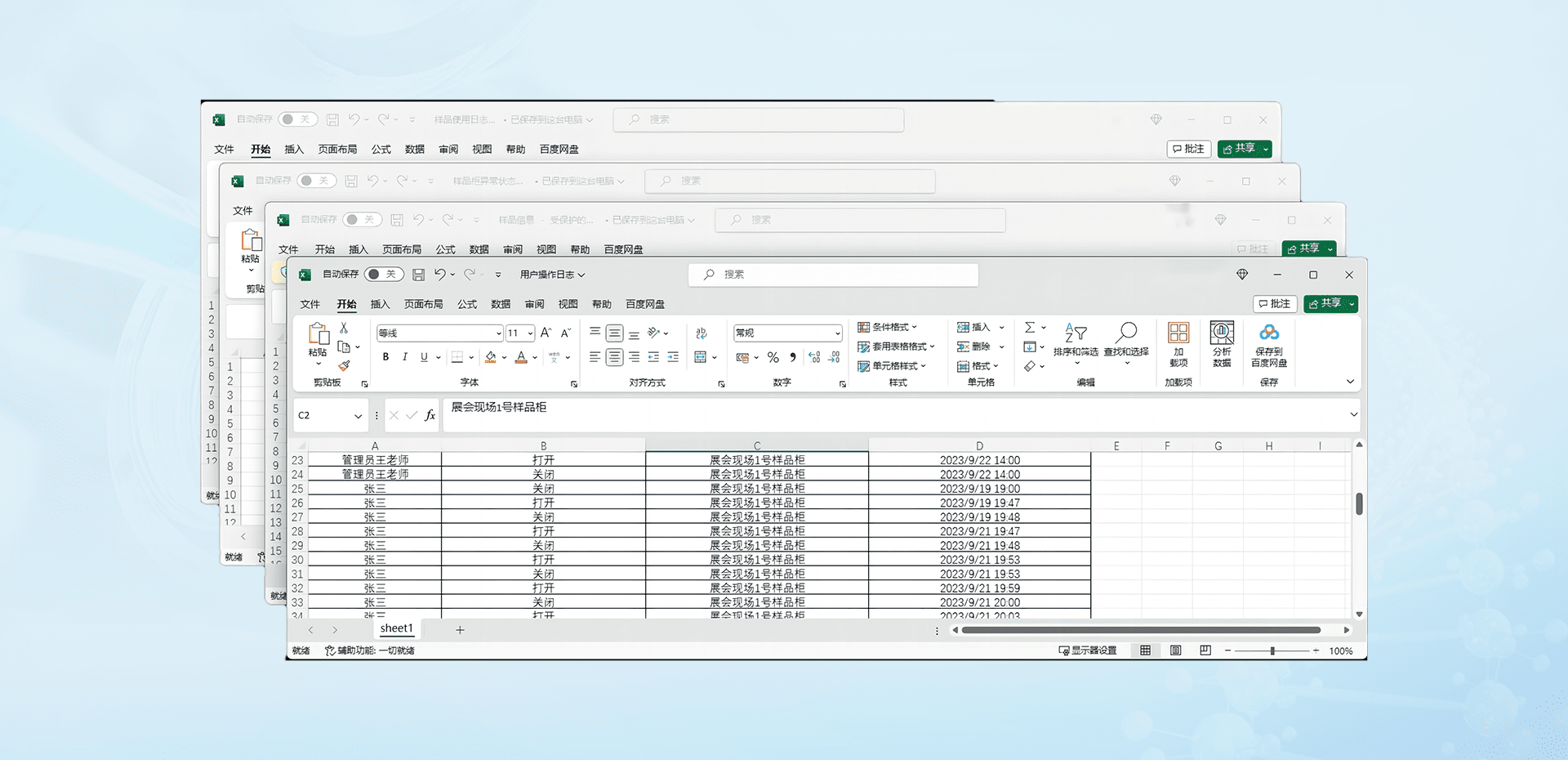
Task: Click the Decrease Font Size icon
Action: click(x=565, y=333)
